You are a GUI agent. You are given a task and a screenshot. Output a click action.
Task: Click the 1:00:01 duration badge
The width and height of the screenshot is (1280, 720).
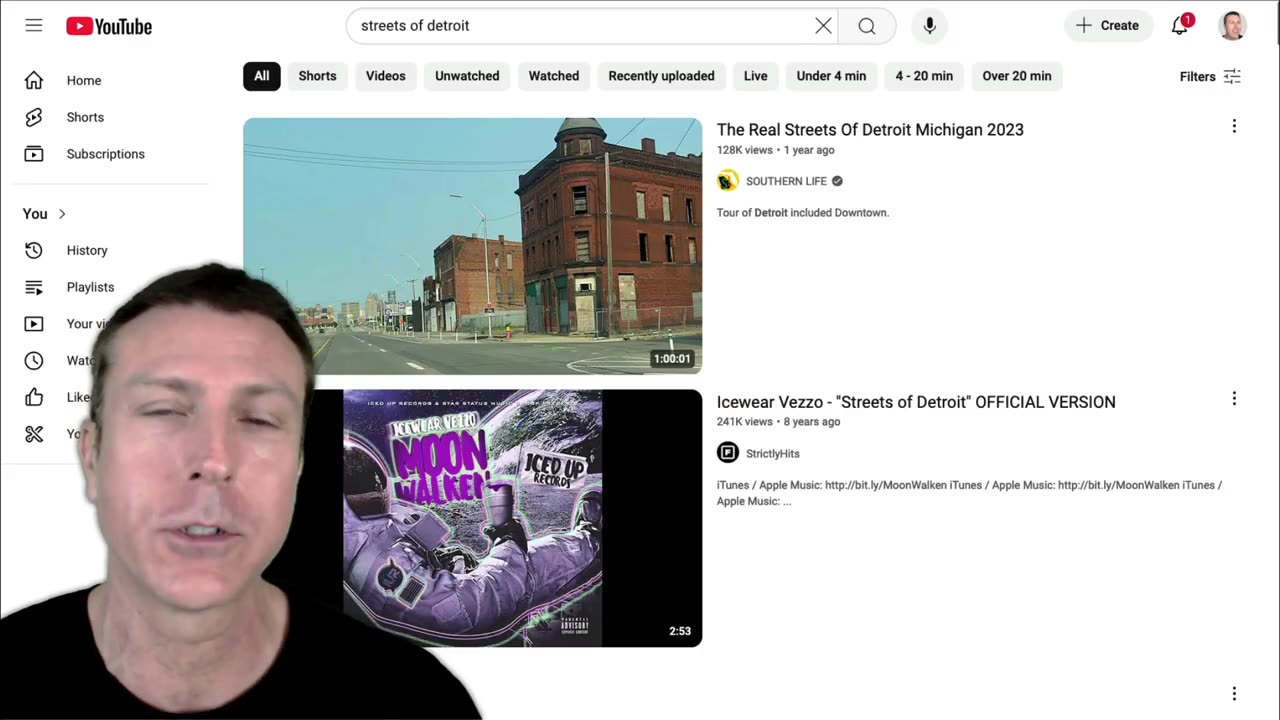(672, 359)
